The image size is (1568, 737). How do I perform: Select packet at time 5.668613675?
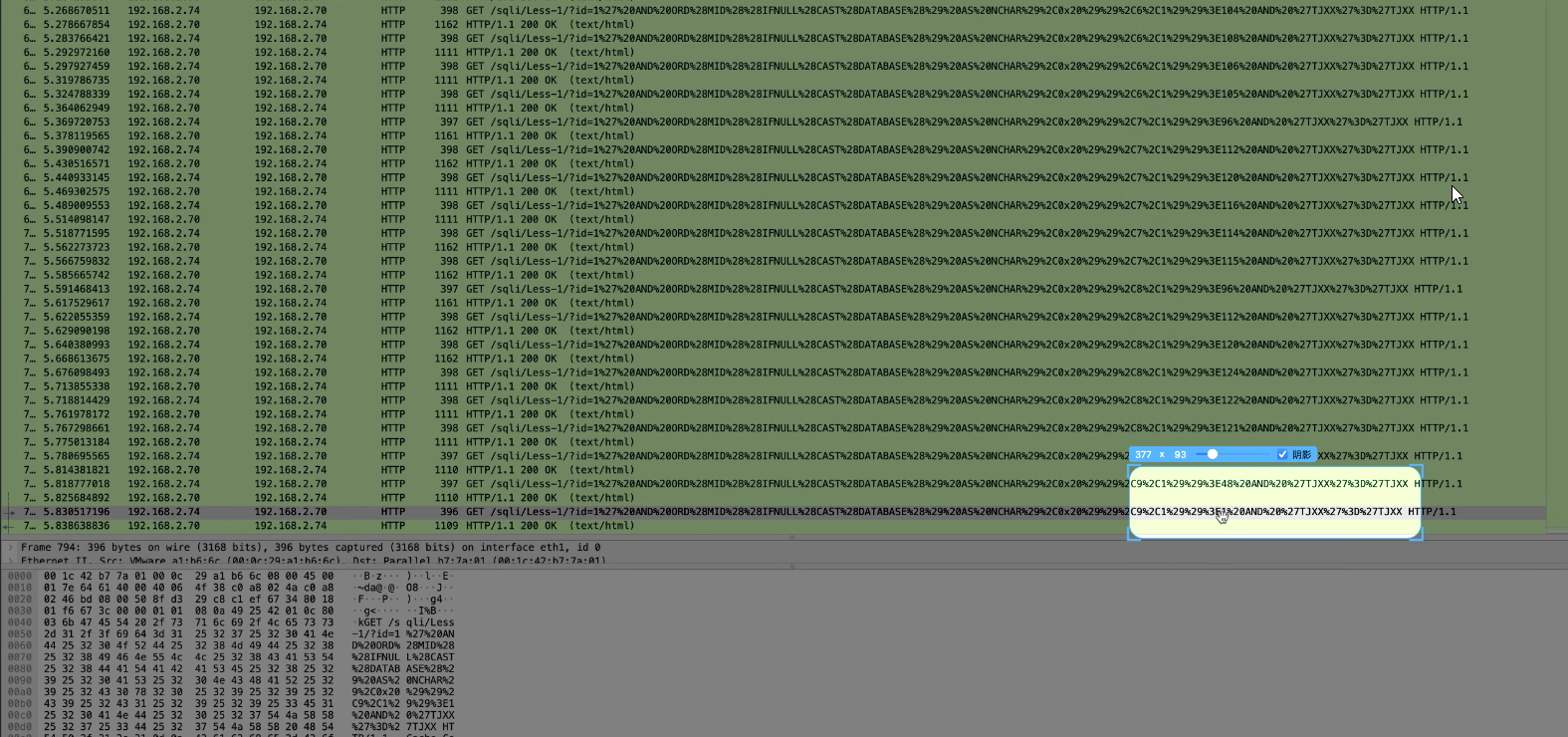click(774, 359)
